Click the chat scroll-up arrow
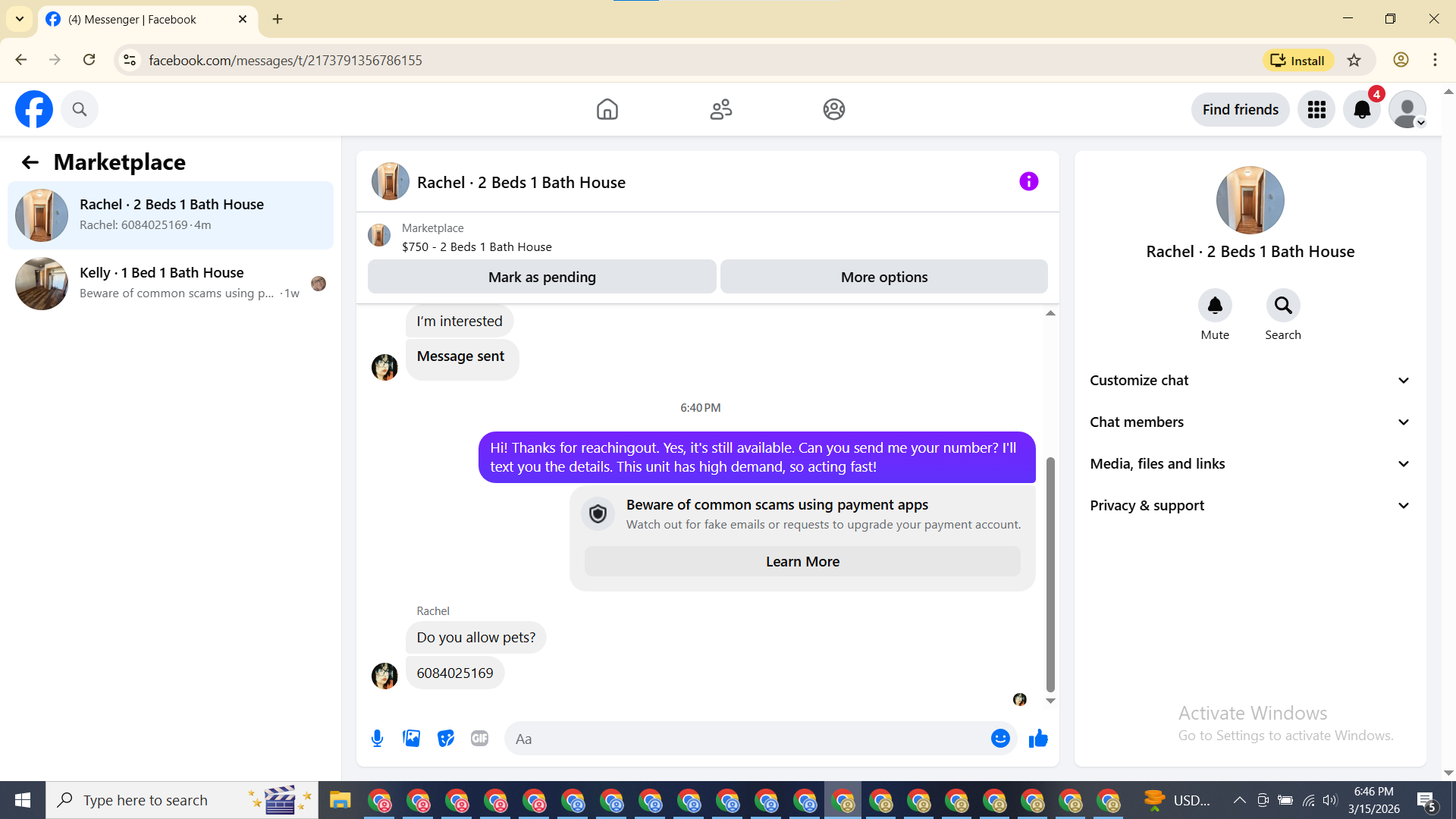1456x819 pixels. (x=1050, y=312)
